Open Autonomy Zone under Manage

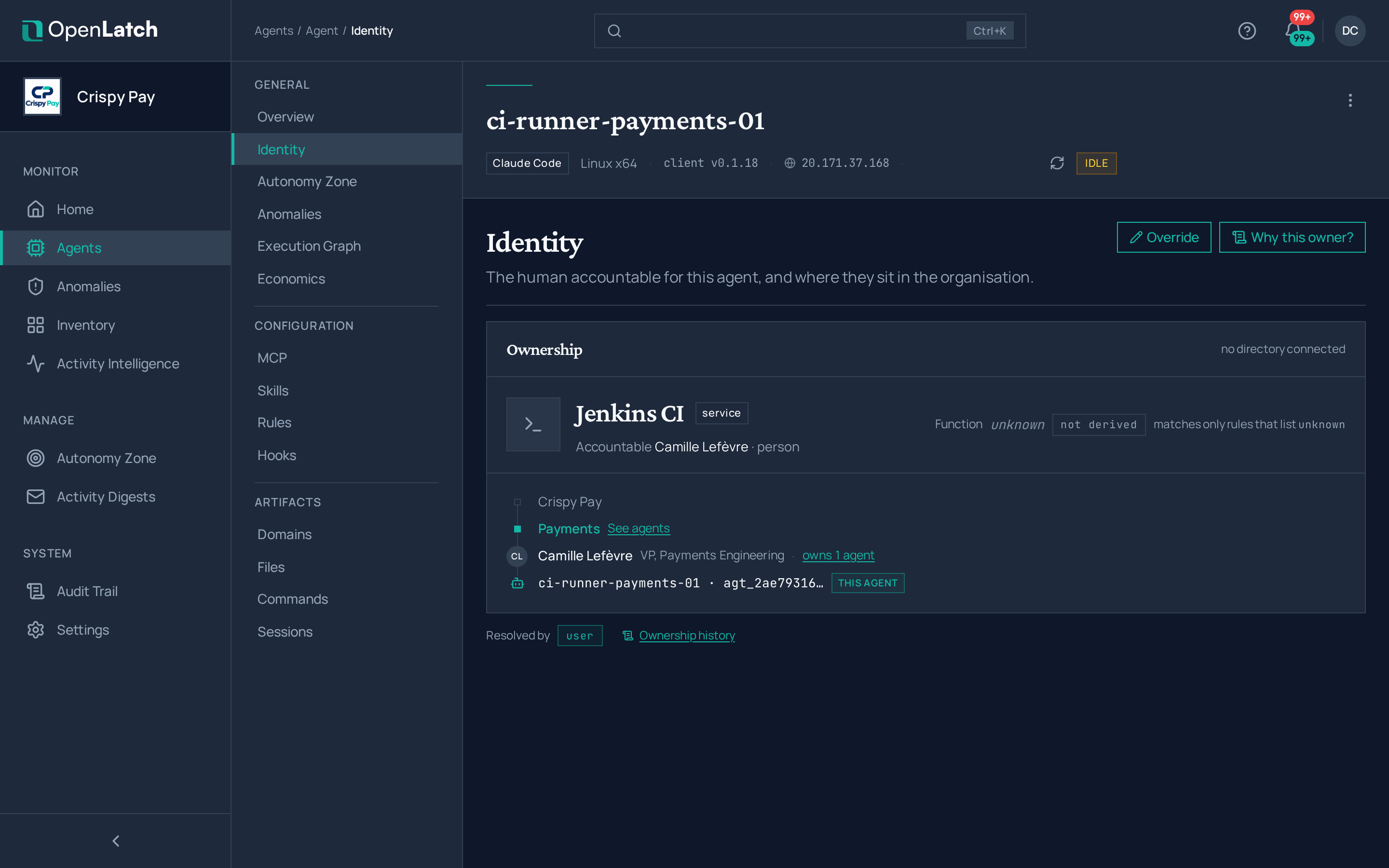(115, 458)
